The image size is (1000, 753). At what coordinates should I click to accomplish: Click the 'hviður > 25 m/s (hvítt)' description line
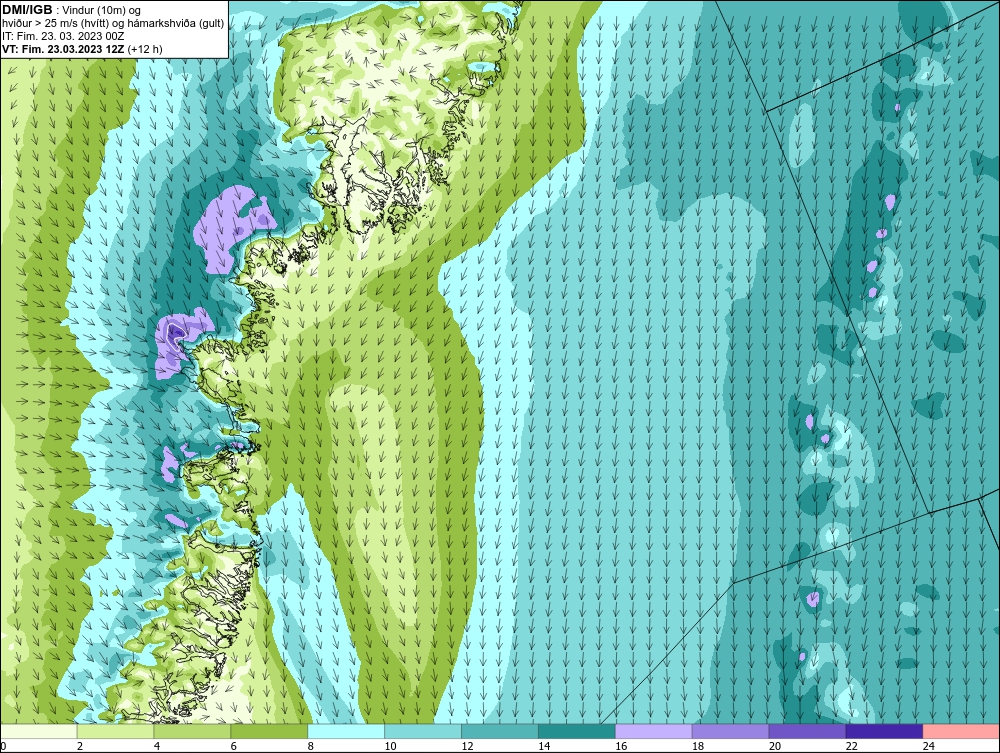click(x=113, y=24)
